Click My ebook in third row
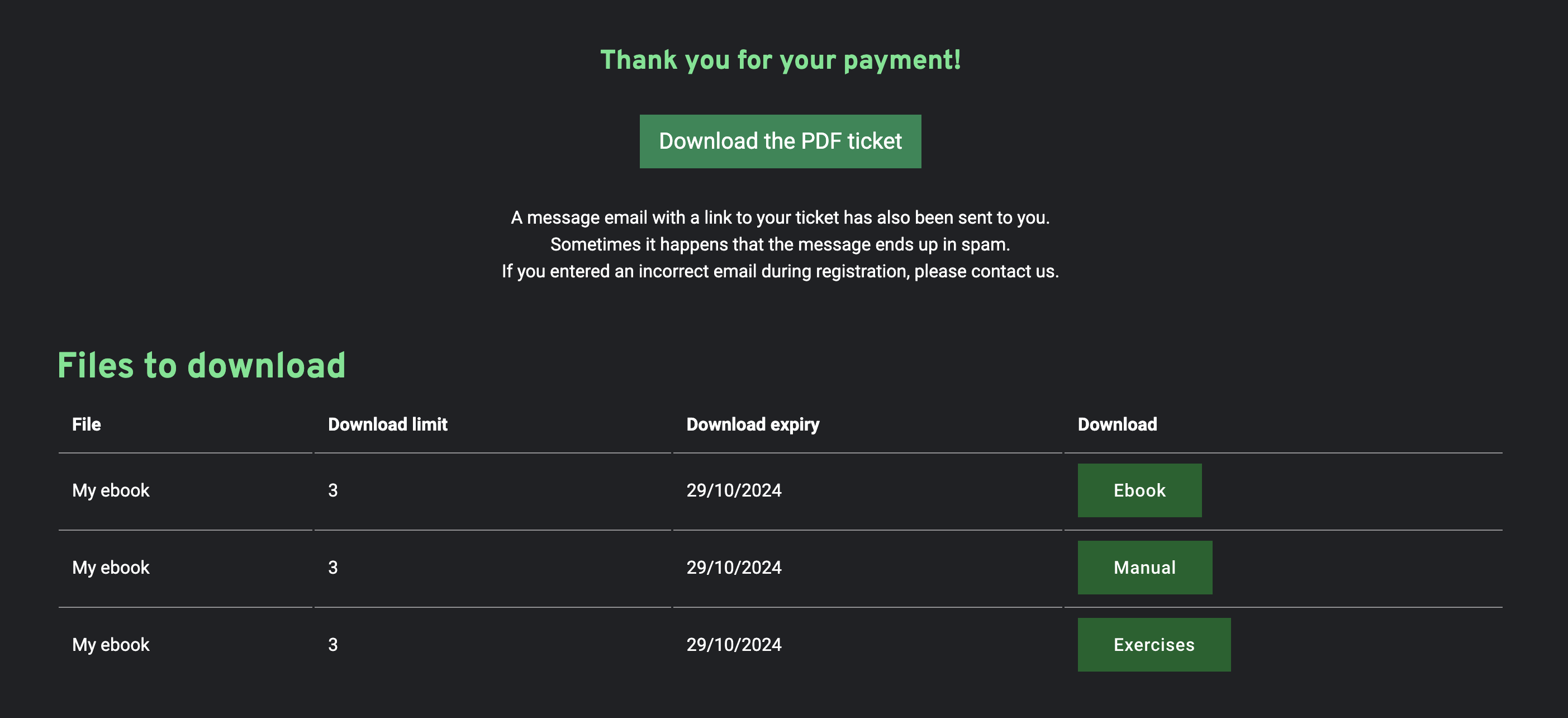 pos(111,645)
